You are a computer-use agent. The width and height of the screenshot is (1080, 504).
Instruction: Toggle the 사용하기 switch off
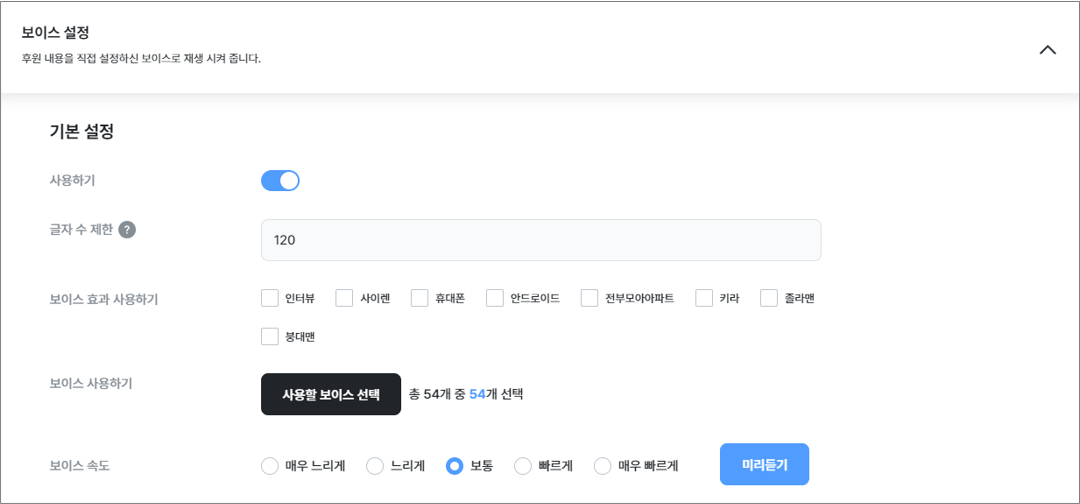click(x=280, y=180)
